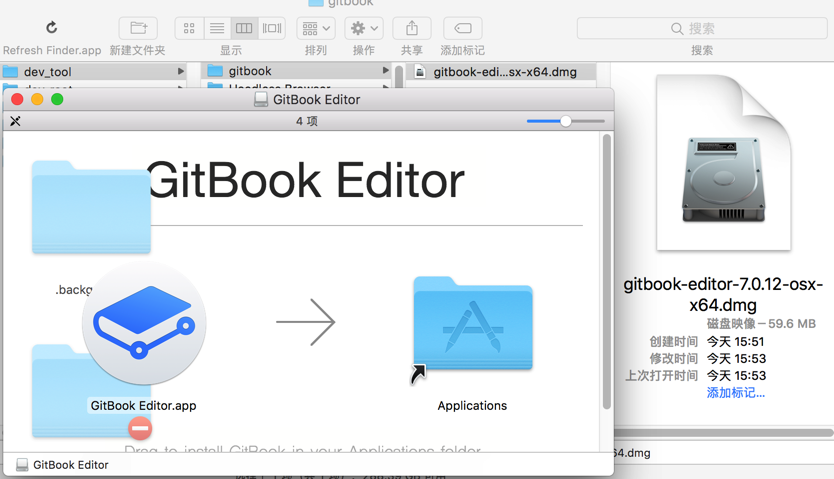Screen dimensions: 834x479
Task: Click the horizontal scrollbar in Finder preview pane
Action: (724, 433)
